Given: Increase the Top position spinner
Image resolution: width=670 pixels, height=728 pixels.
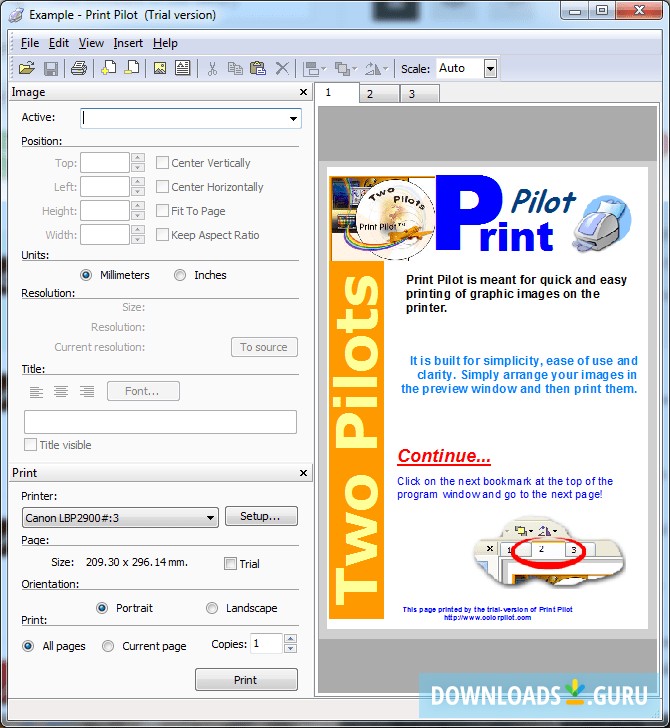Looking at the screenshot, I should coord(138,158).
